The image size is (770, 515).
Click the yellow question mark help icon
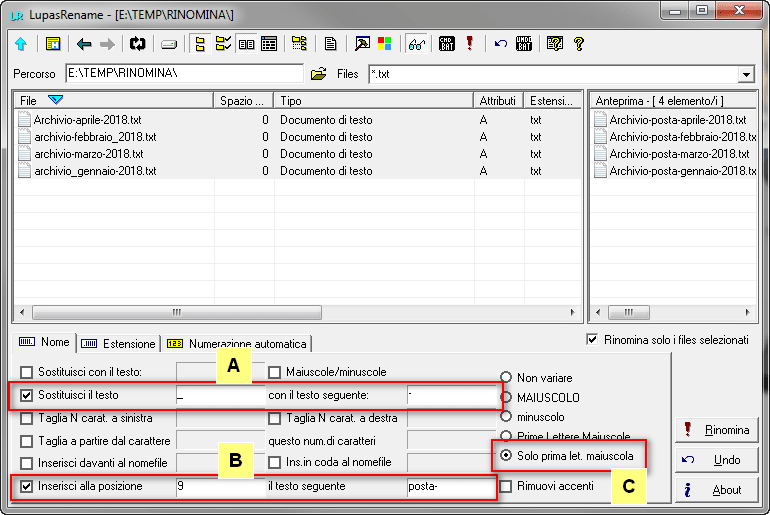click(x=578, y=44)
